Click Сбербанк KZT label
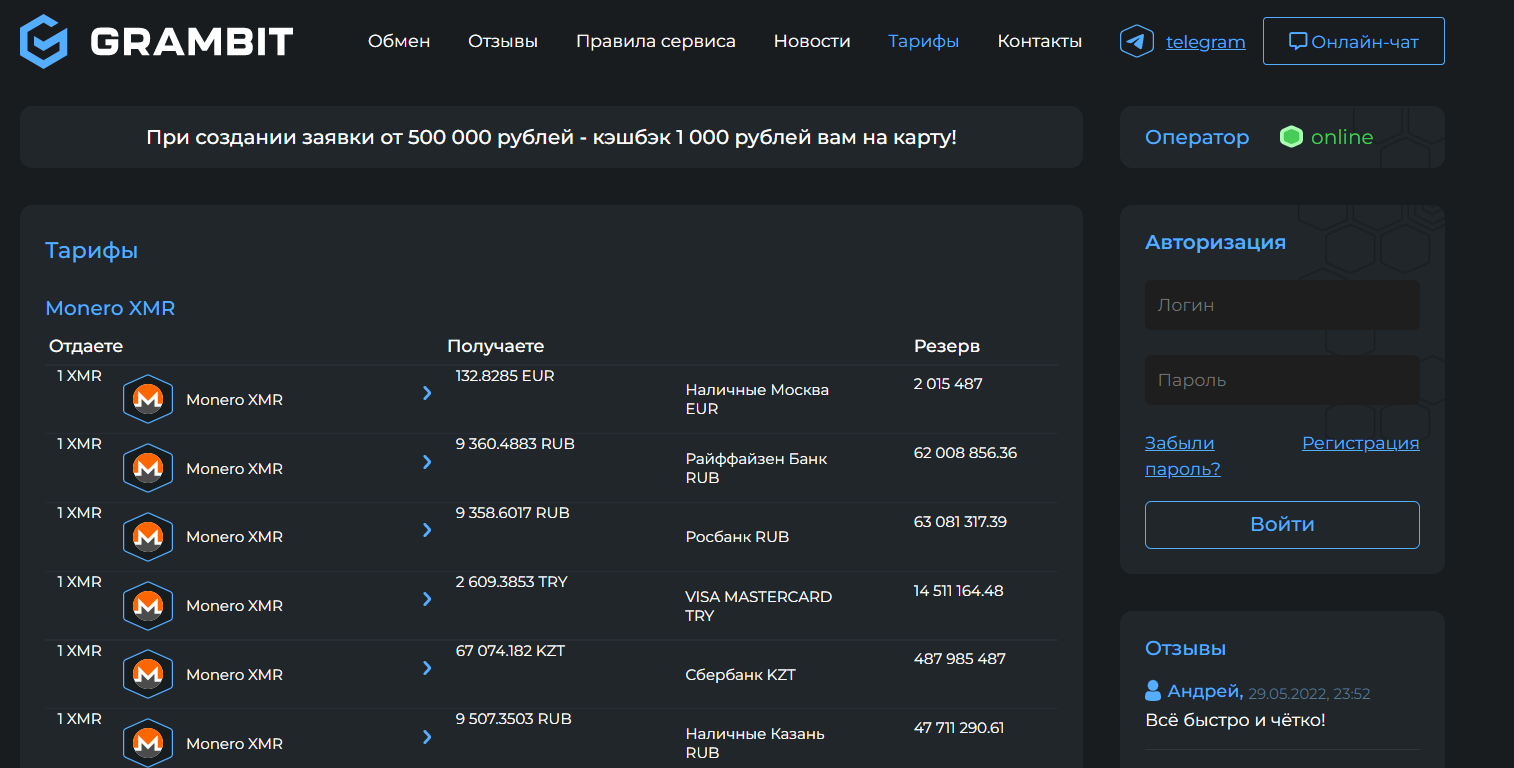The image size is (1514, 768). click(740, 675)
